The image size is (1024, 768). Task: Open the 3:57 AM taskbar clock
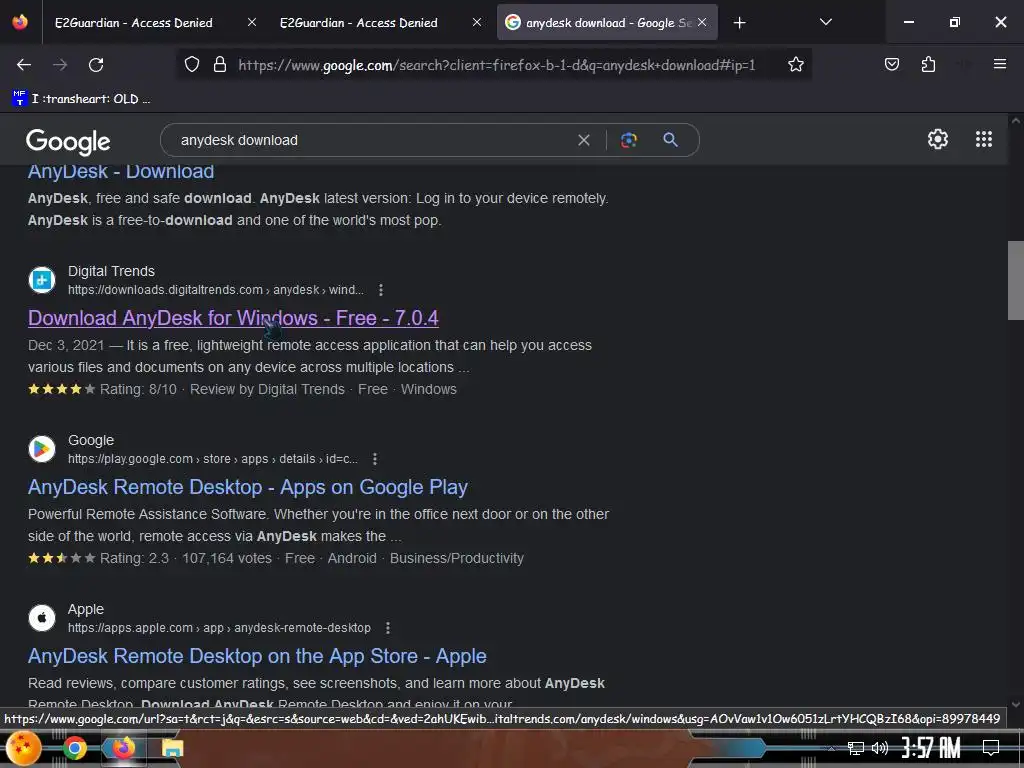(931, 748)
